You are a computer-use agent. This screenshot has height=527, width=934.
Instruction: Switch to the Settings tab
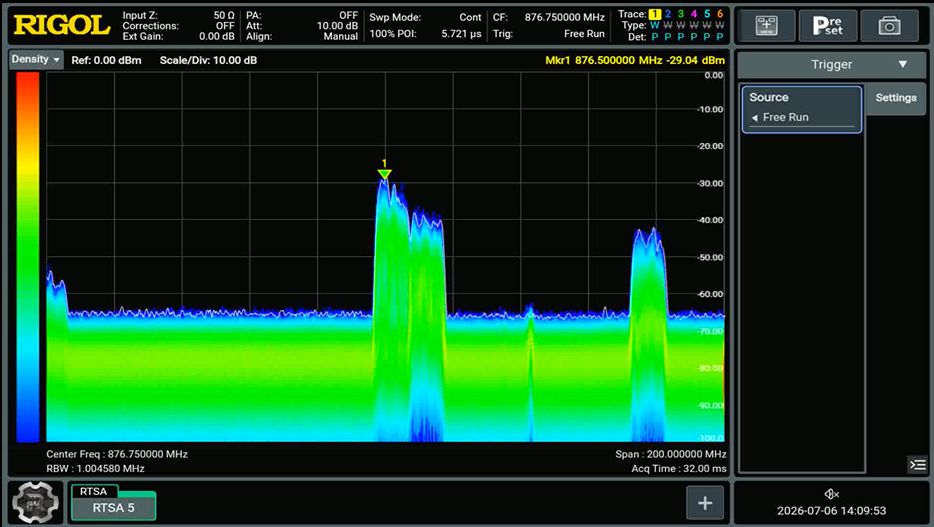(x=896, y=98)
